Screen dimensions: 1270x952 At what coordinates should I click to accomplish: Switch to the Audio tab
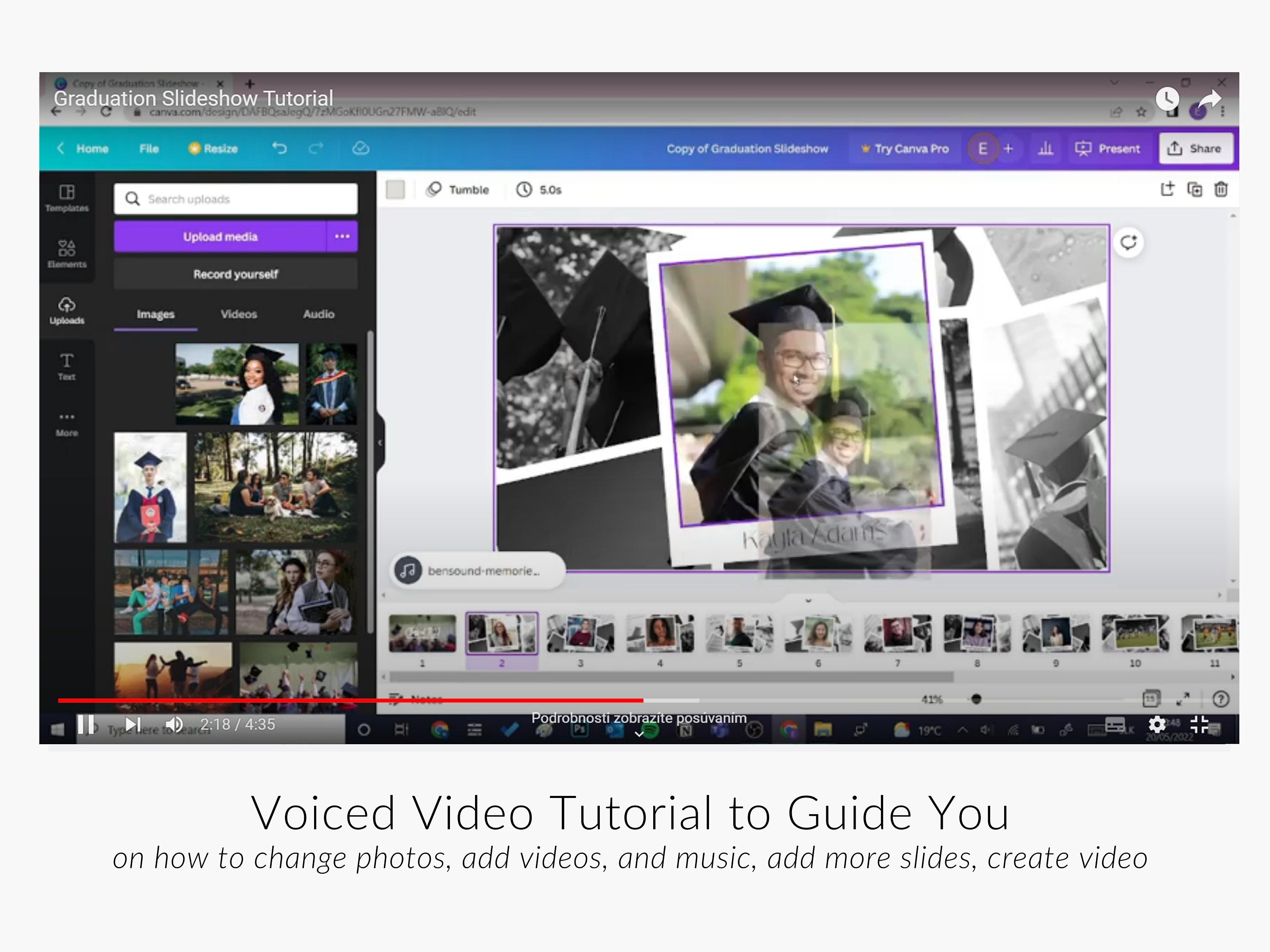(319, 314)
